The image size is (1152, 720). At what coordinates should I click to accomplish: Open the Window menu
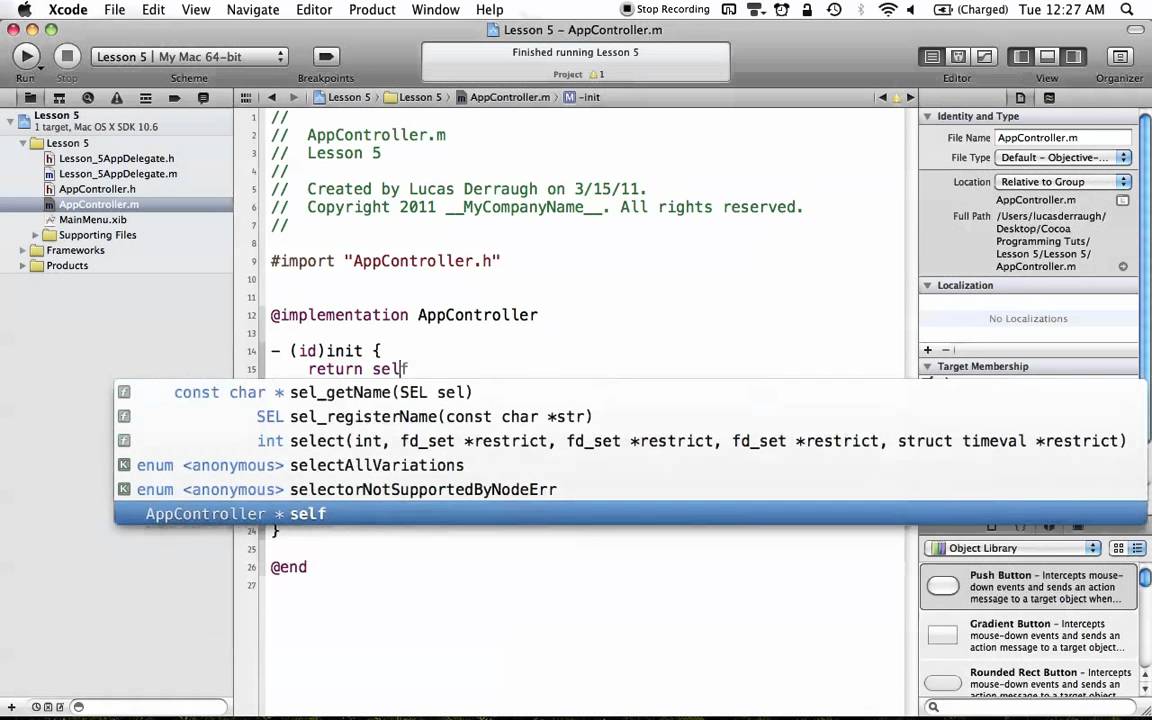[x=436, y=10]
